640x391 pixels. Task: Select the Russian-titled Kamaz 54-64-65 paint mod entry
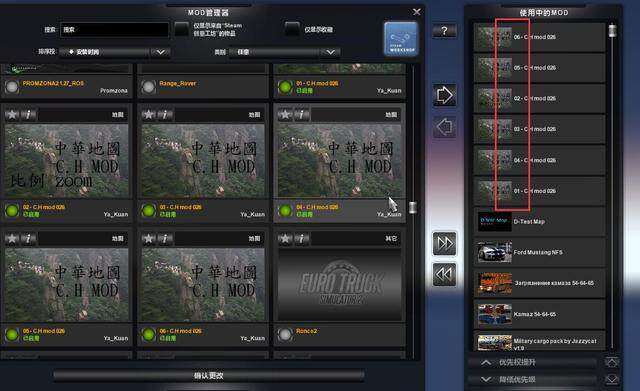coord(540,283)
